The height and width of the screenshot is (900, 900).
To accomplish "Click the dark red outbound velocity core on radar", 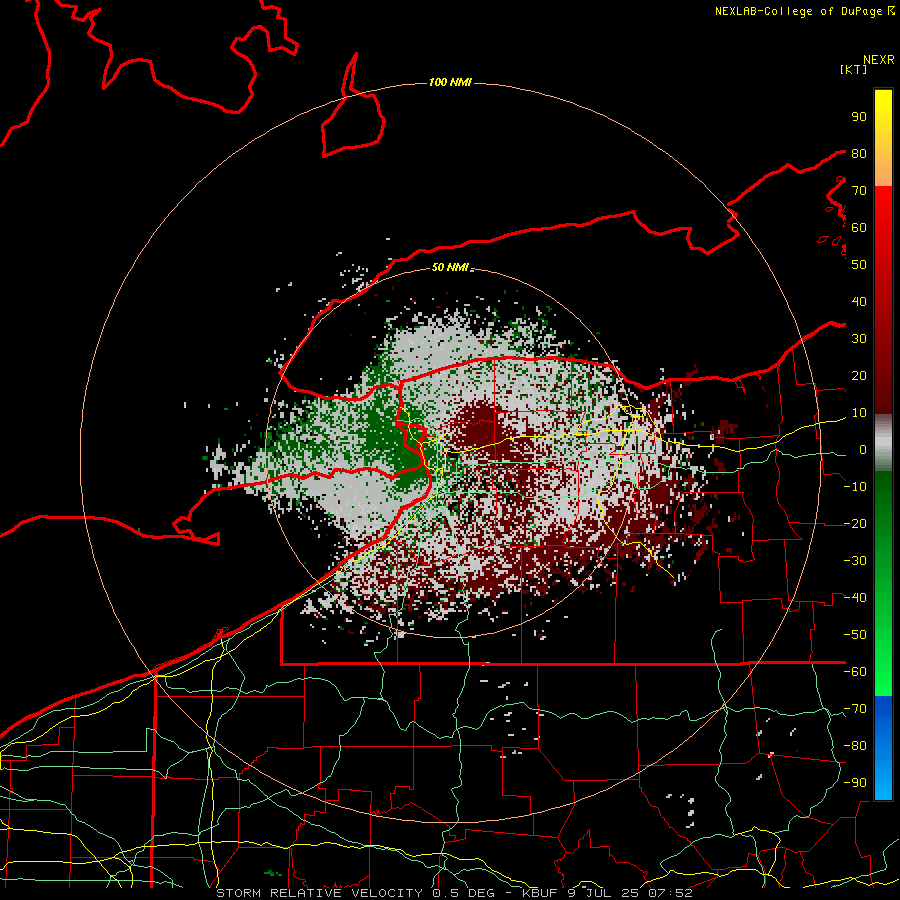I will tap(479, 428).
